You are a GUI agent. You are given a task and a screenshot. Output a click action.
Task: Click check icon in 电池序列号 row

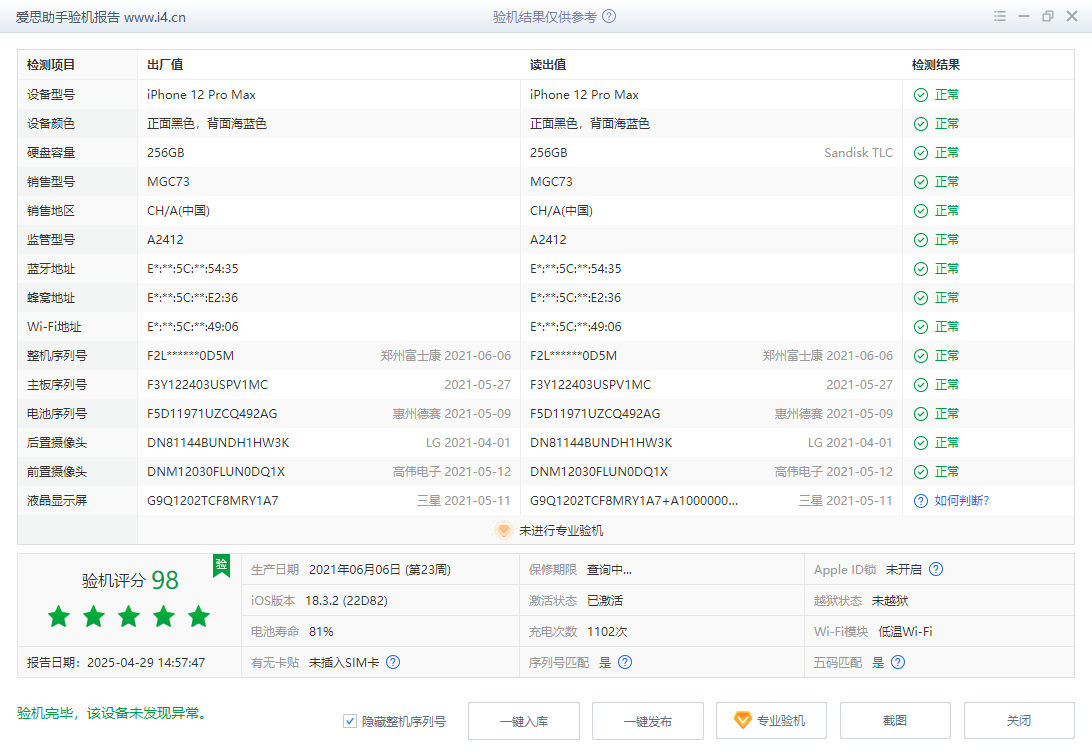pyautogui.click(x=921, y=414)
